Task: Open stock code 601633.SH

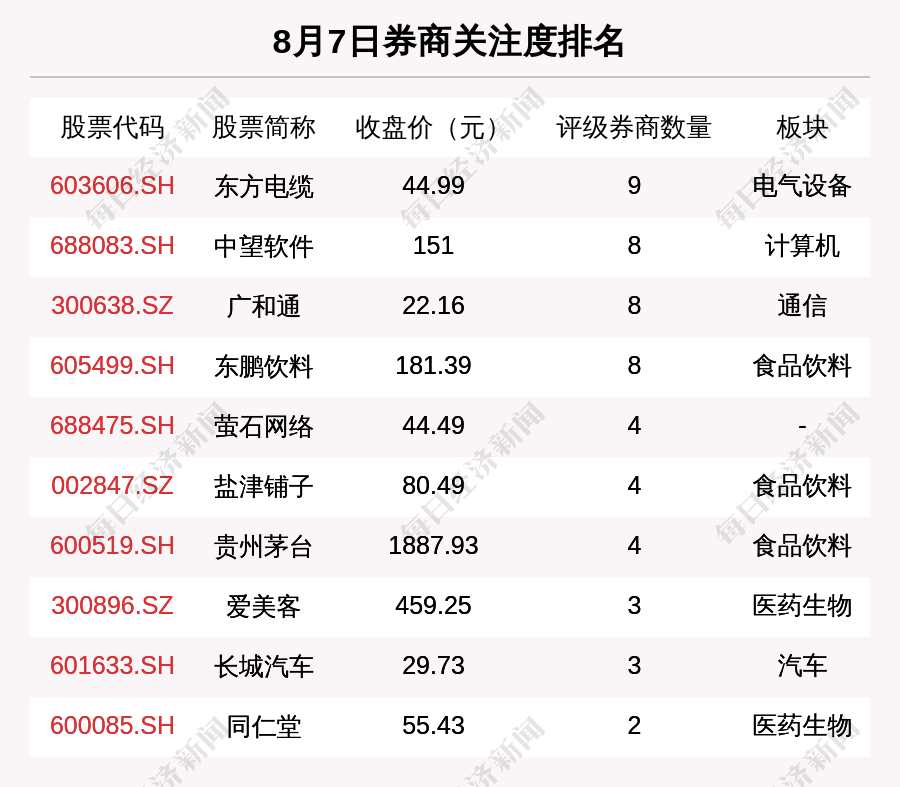Action: (112, 666)
